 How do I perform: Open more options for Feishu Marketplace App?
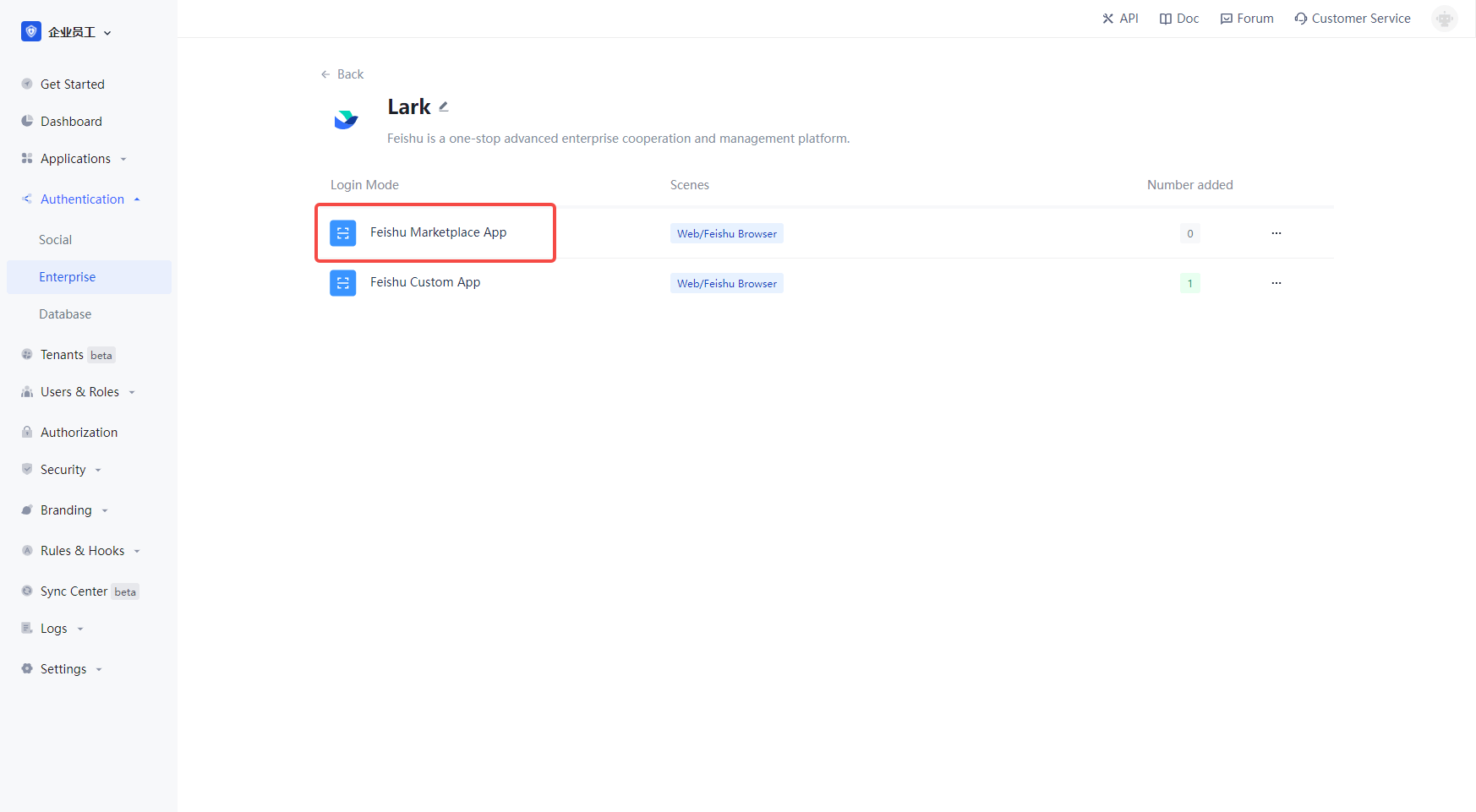point(1276,233)
